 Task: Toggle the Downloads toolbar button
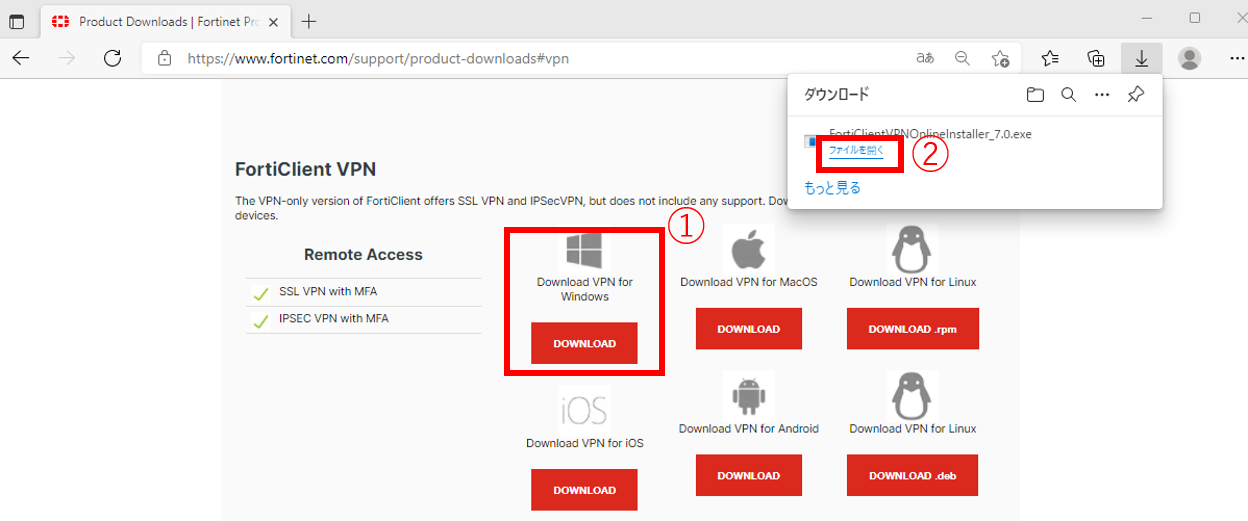click(1141, 58)
